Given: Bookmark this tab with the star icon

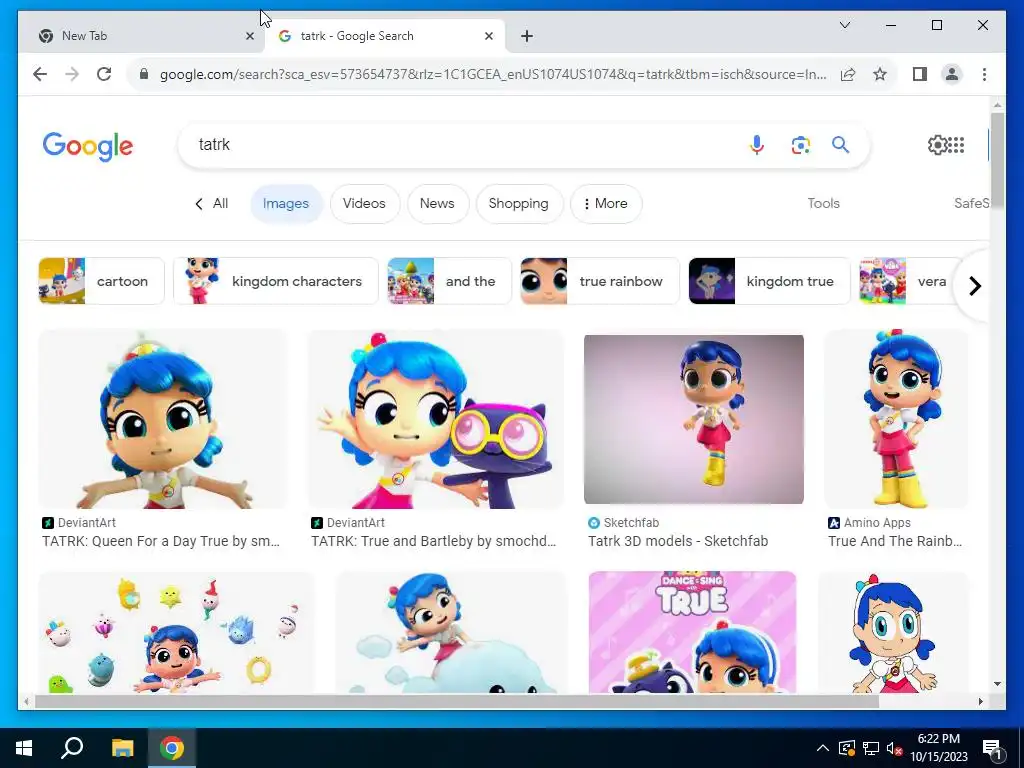Looking at the screenshot, I should (x=880, y=74).
